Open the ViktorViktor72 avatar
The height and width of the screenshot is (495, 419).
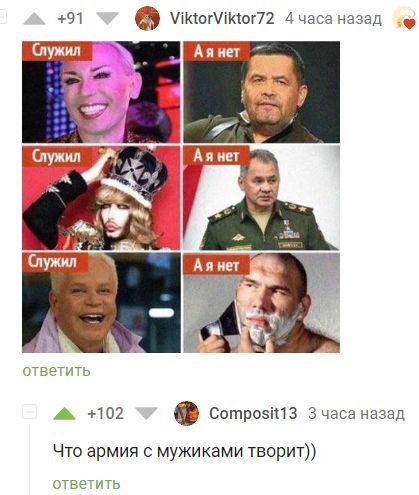pyautogui.click(x=147, y=18)
